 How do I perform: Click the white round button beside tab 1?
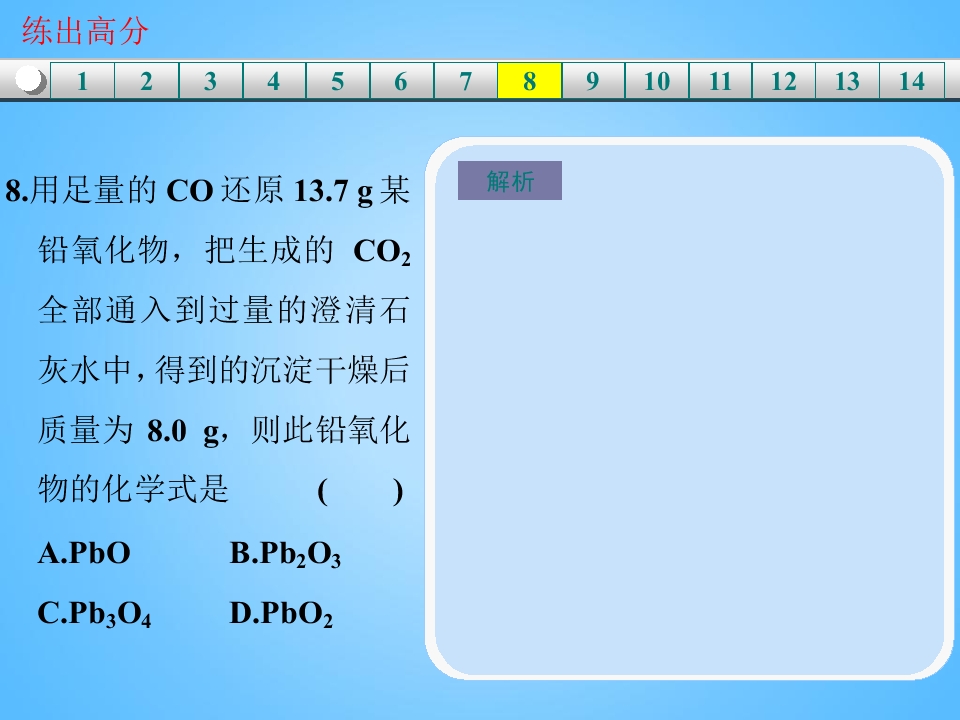coord(30,80)
